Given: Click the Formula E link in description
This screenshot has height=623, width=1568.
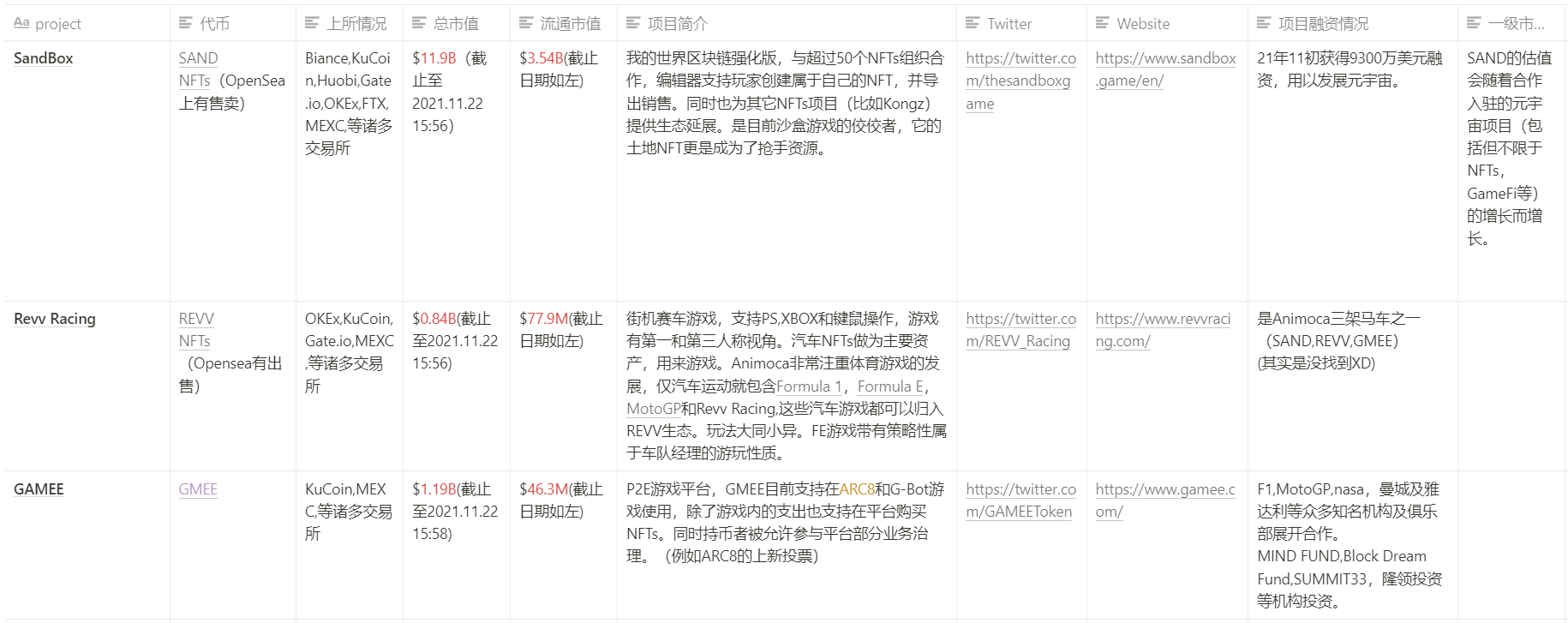Looking at the screenshot, I should click(890, 386).
